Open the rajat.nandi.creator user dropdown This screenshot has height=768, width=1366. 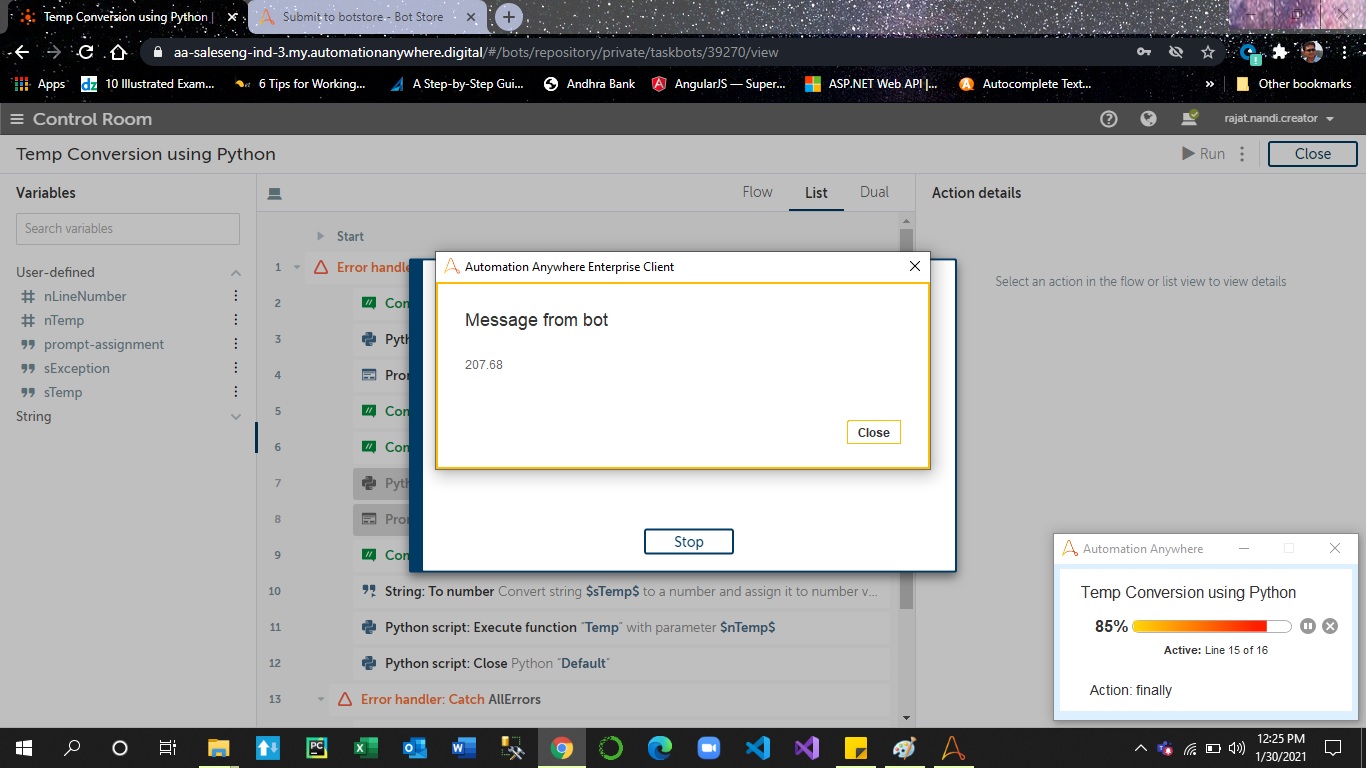coord(1279,119)
